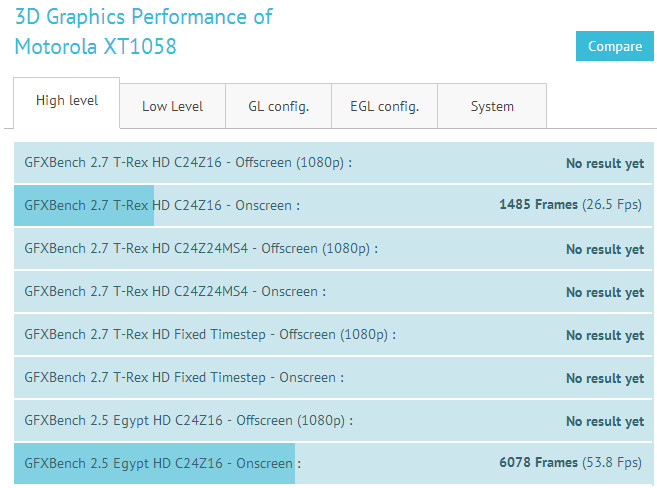Click 'No result yet' for Egypt HD Offscreen

click(x=605, y=421)
